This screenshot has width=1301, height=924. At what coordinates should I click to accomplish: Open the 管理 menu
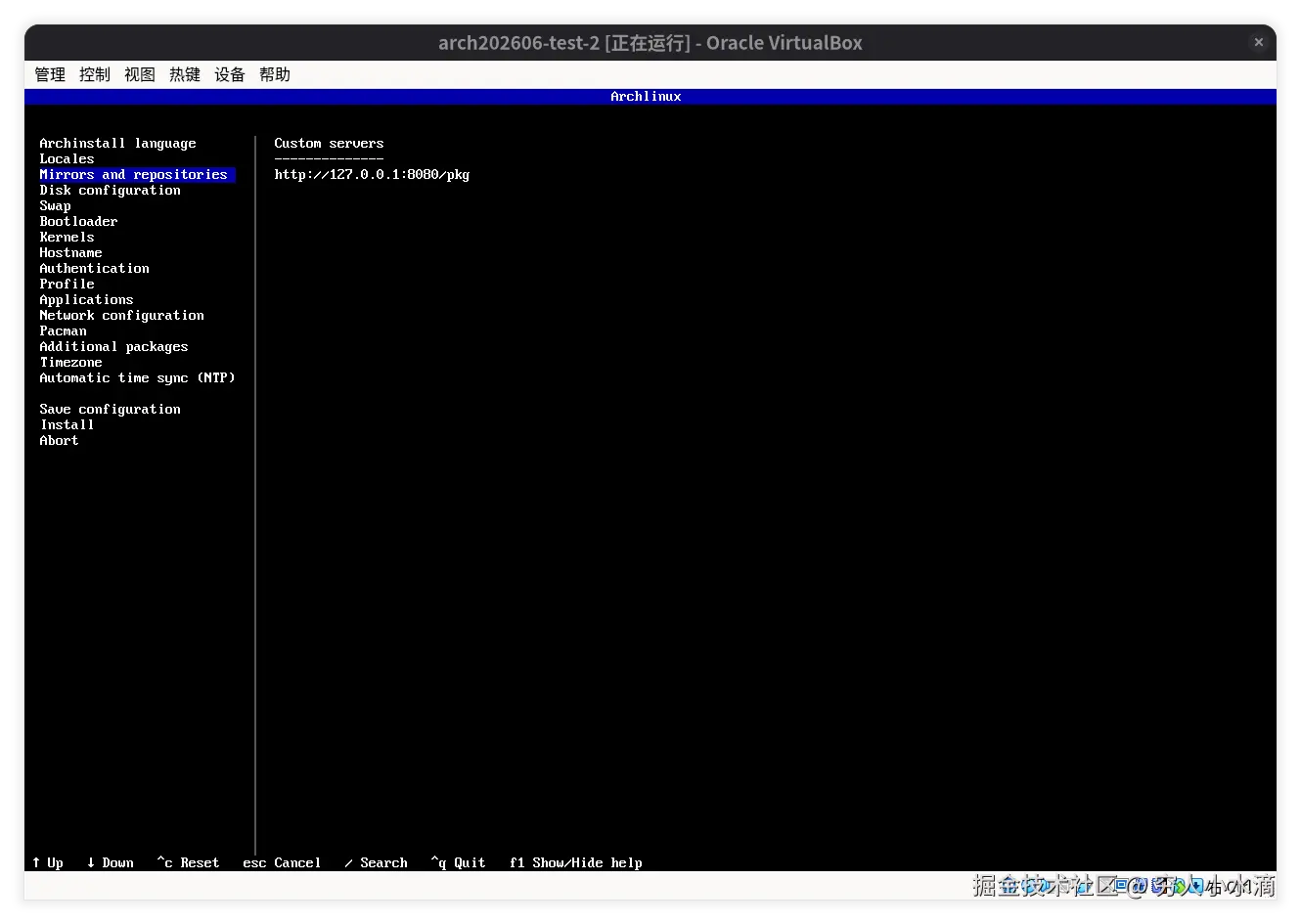click(x=50, y=74)
